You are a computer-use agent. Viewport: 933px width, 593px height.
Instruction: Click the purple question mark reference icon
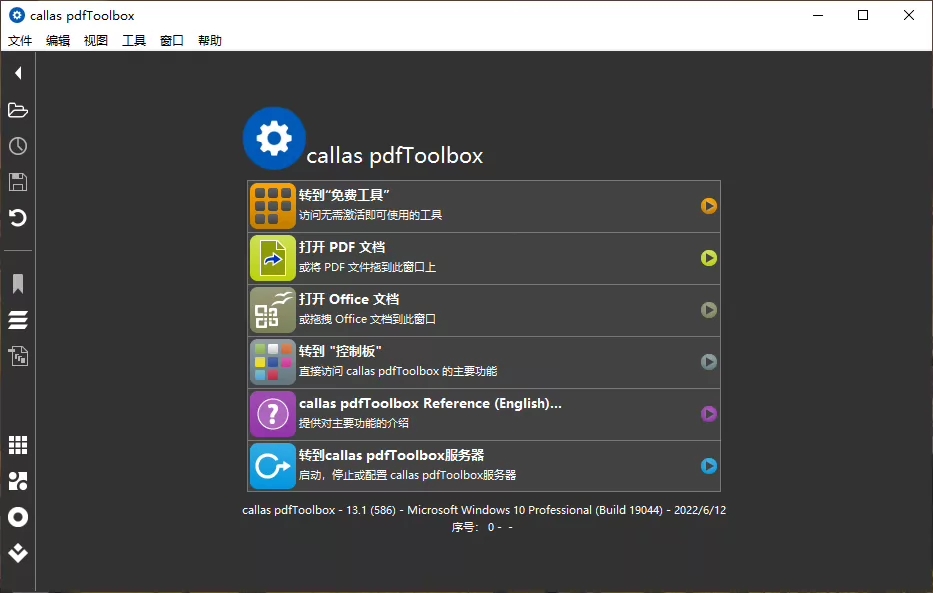tap(273, 414)
